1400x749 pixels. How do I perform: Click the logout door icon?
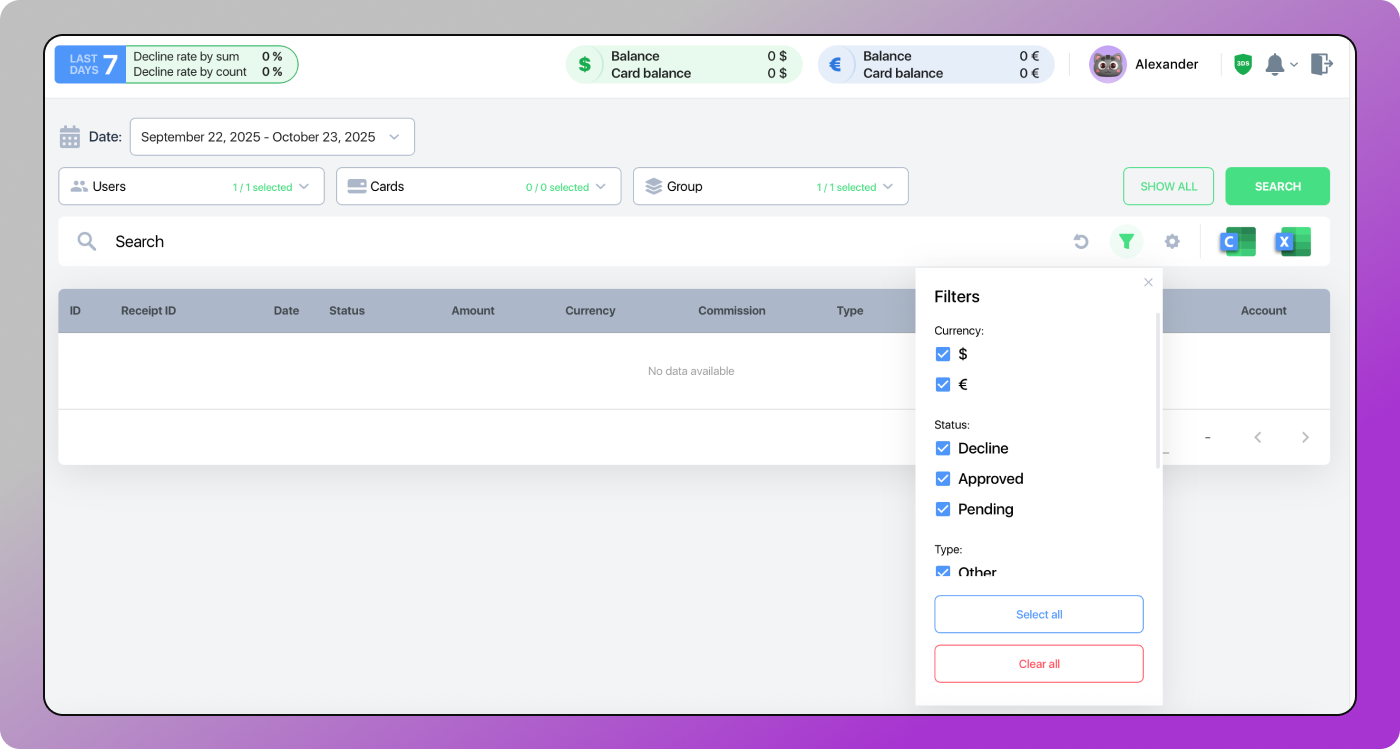tap(1321, 64)
